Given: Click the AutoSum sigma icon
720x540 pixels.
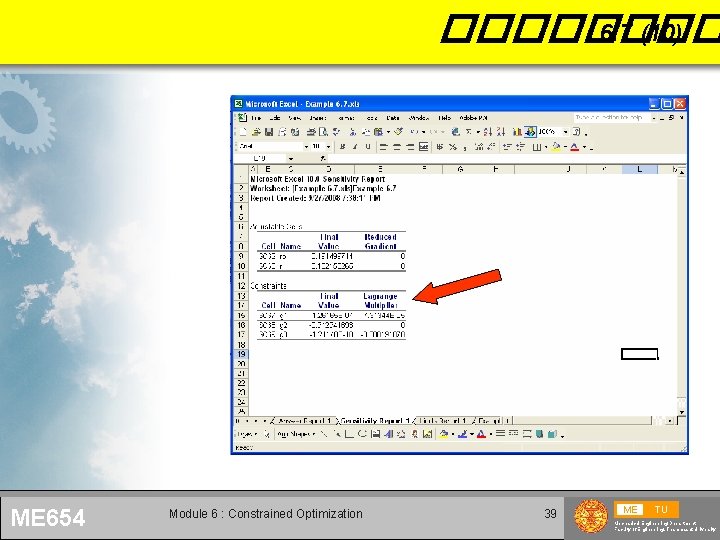Looking at the screenshot, I should tap(468, 132).
